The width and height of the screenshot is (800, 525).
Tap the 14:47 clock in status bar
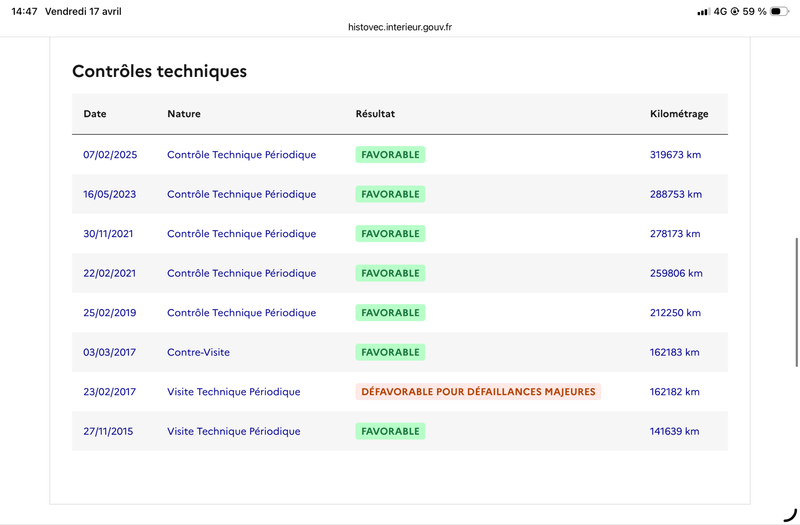click(24, 11)
